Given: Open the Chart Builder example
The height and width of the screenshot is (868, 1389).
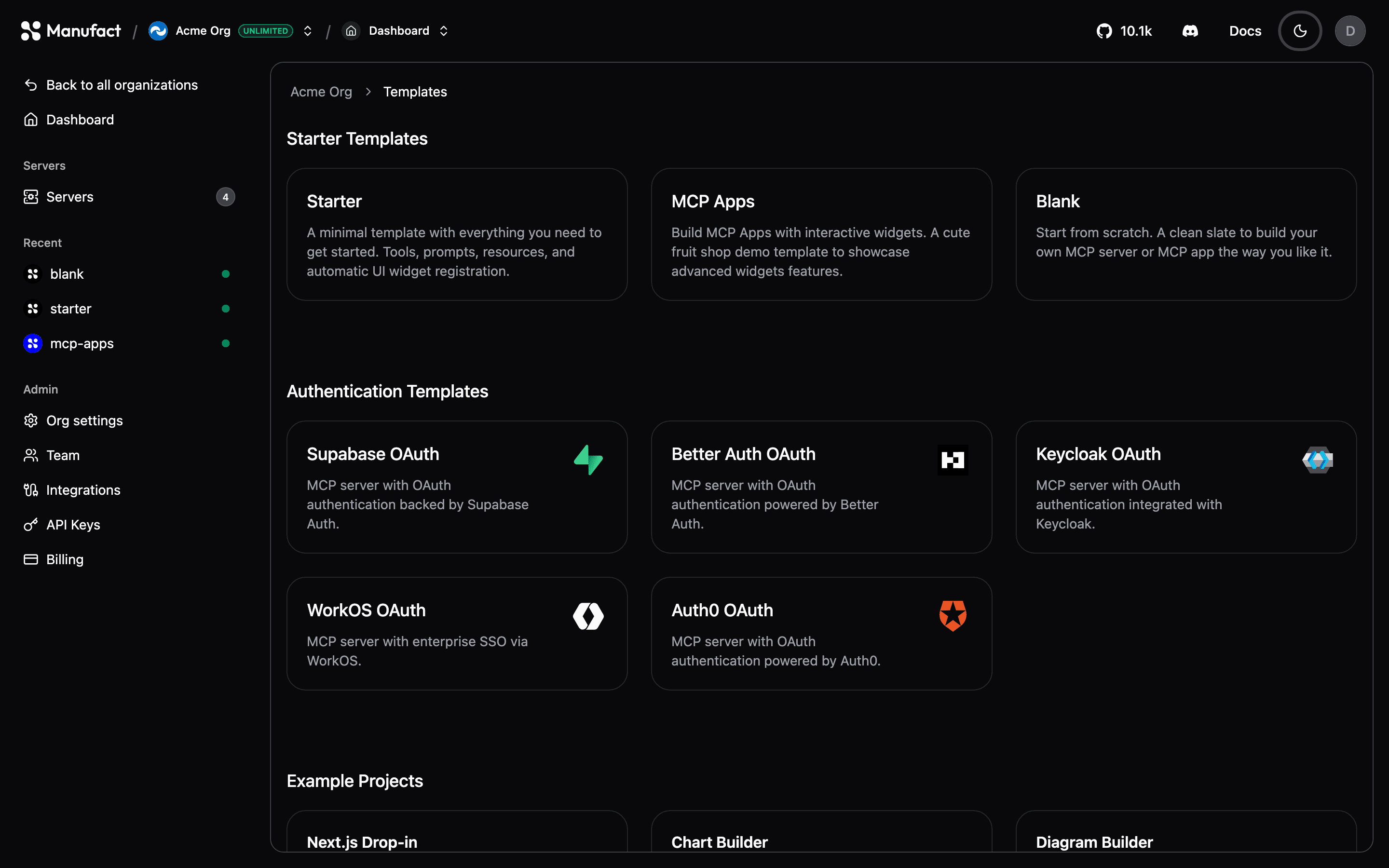Looking at the screenshot, I should (x=821, y=831).
